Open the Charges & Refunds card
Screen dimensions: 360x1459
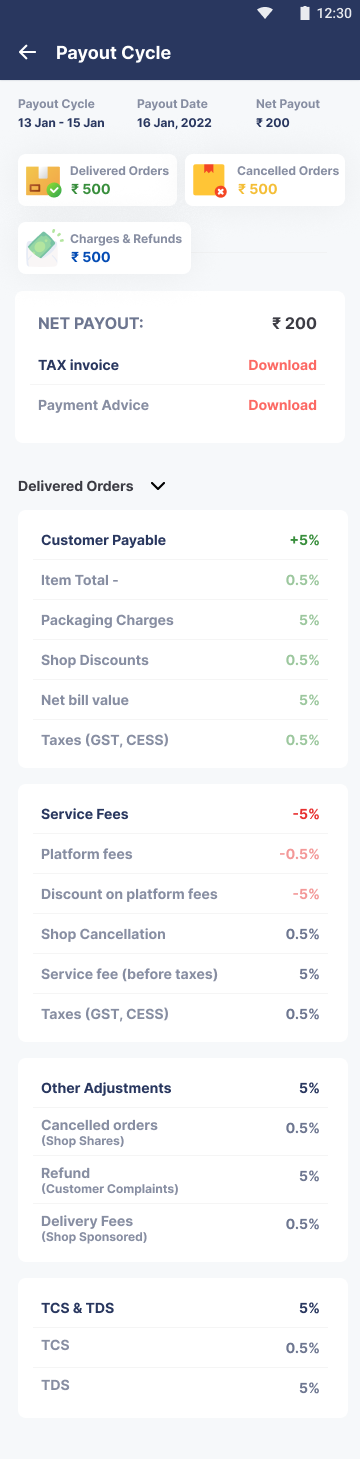(104, 248)
